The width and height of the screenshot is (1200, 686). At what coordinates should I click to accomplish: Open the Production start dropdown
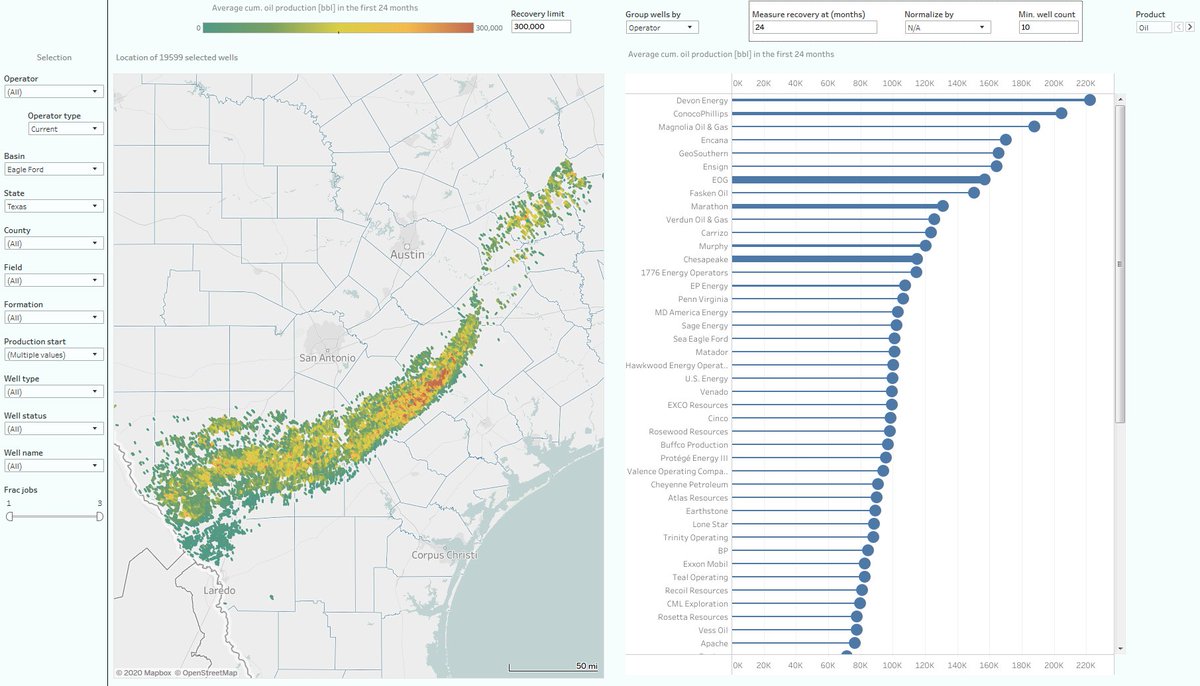click(54, 354)
